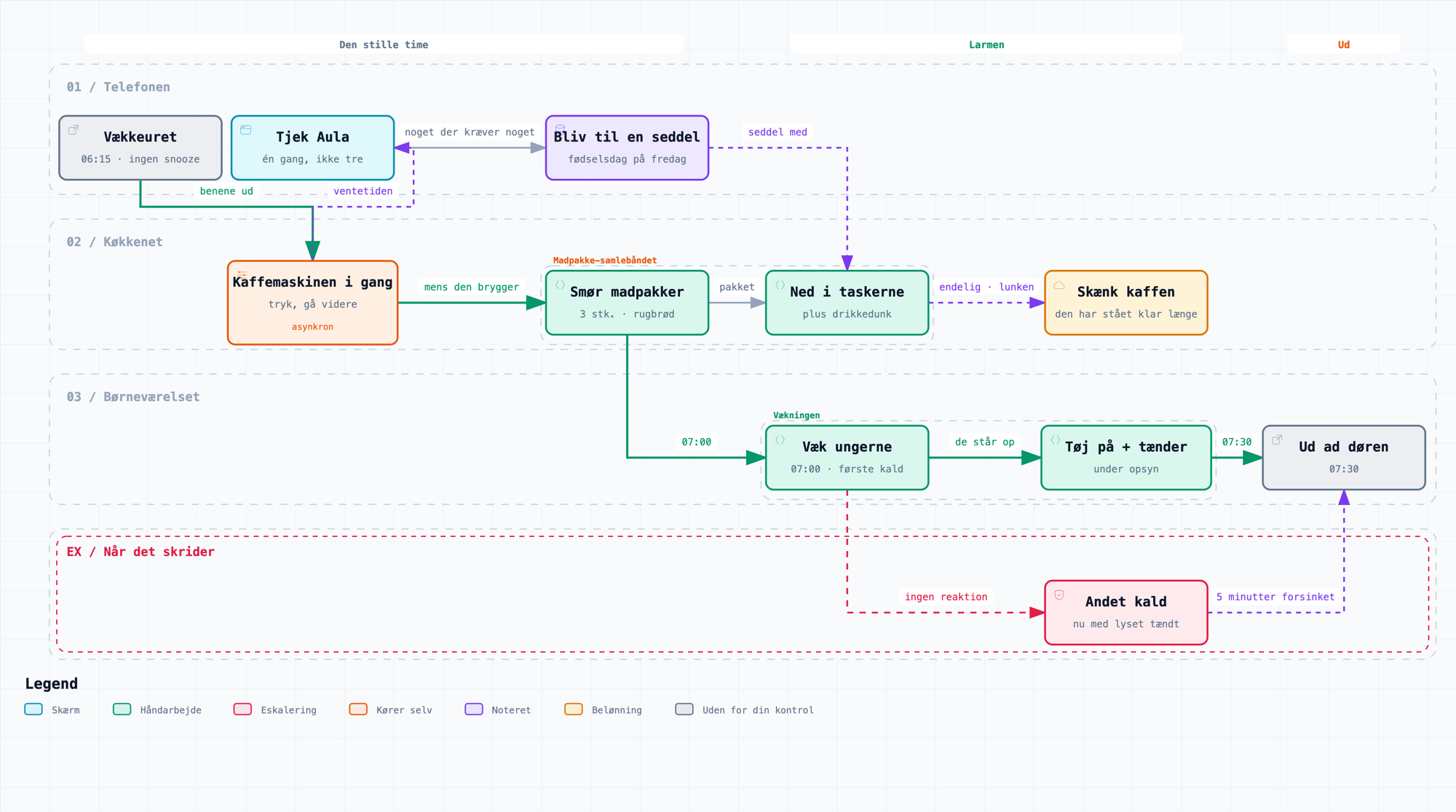
Task: Click the 'ingen reaktion' edge label
Action: 946,597
